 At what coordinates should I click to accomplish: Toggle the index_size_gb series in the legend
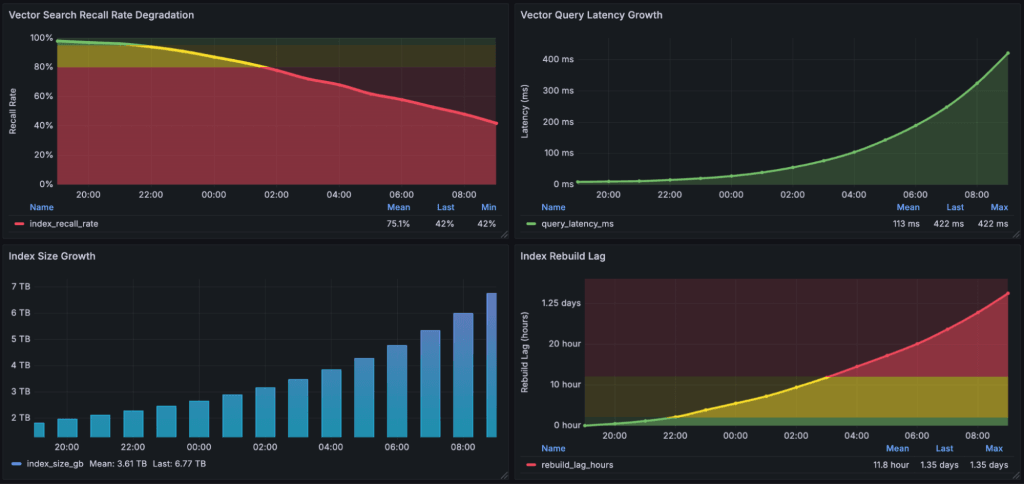tap(55, 463)
